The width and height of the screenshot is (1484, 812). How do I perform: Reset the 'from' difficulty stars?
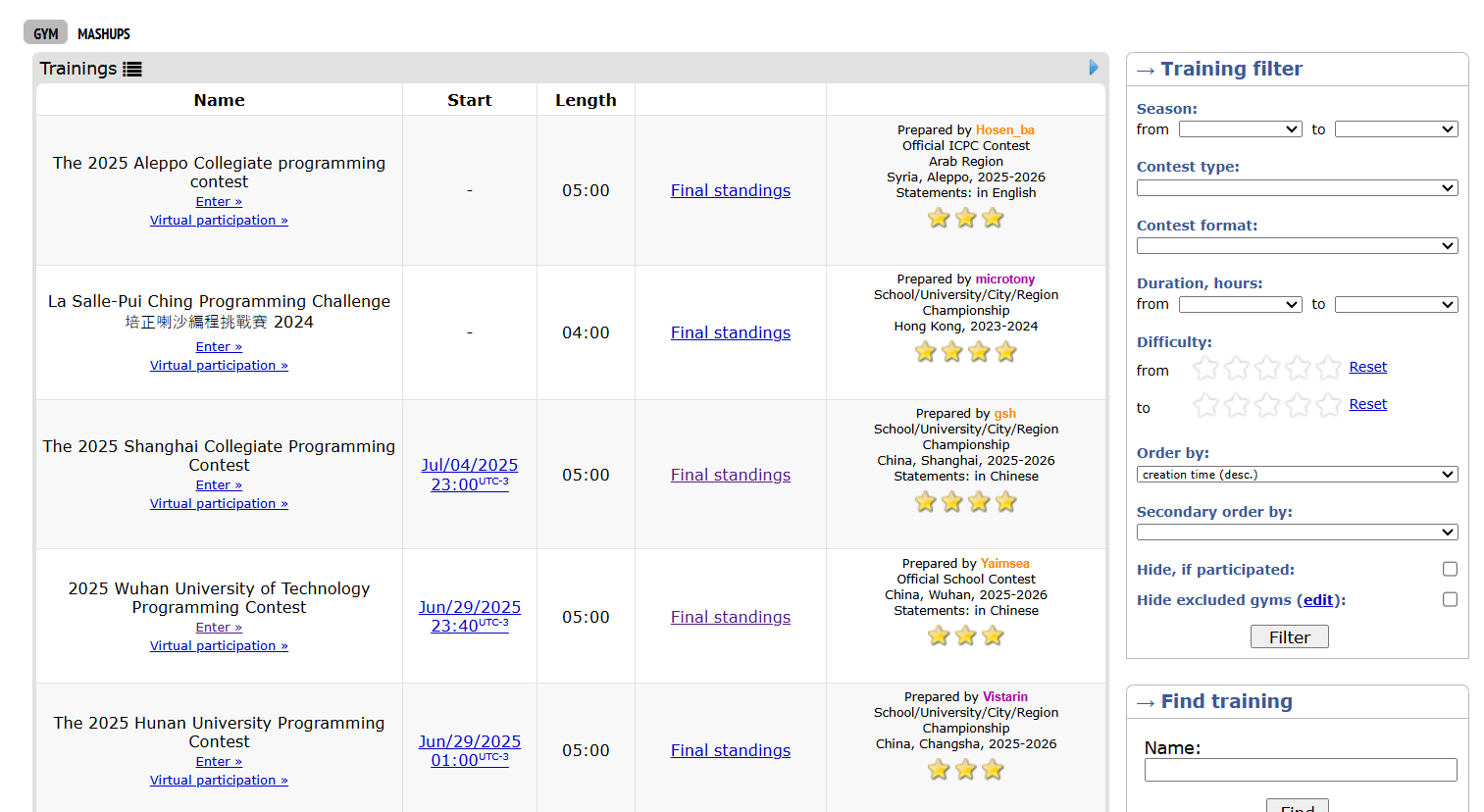(x=1367, y=367)
